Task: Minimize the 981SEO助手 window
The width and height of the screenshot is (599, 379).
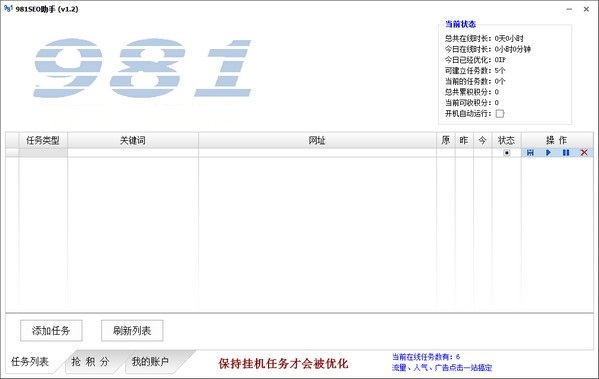Action: point(569,9)
